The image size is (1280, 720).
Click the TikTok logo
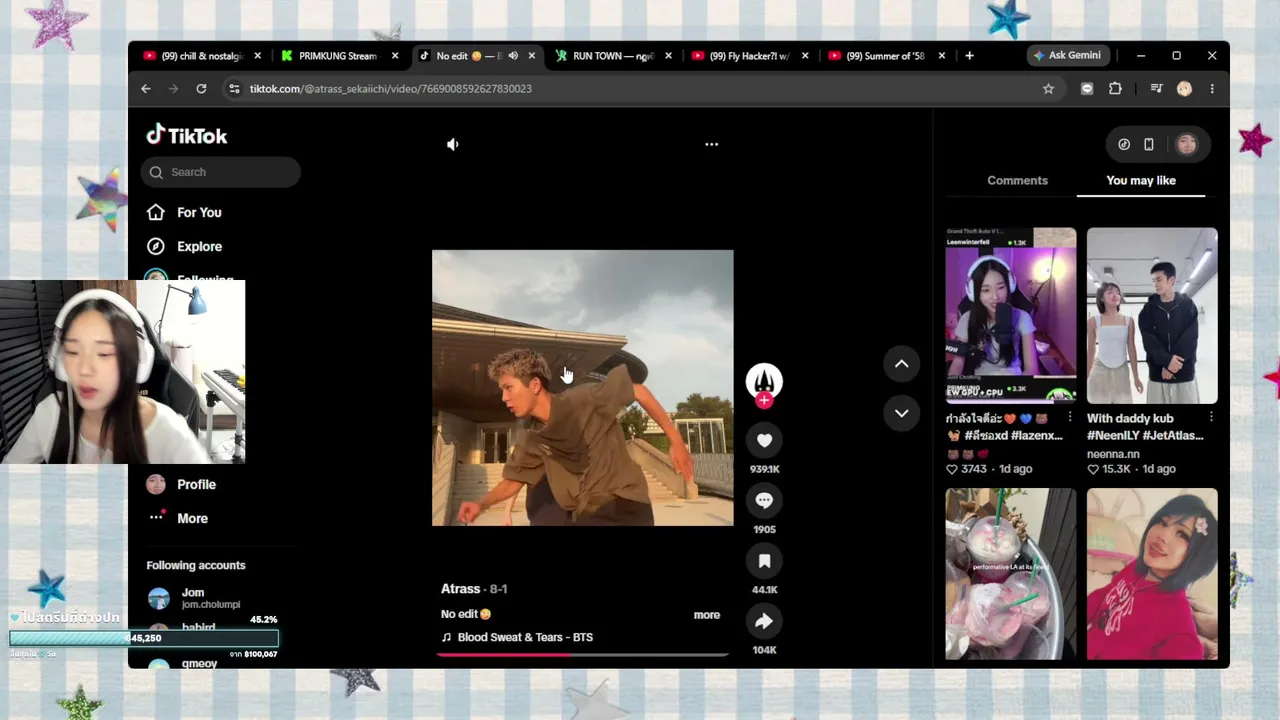click(187, 135)
